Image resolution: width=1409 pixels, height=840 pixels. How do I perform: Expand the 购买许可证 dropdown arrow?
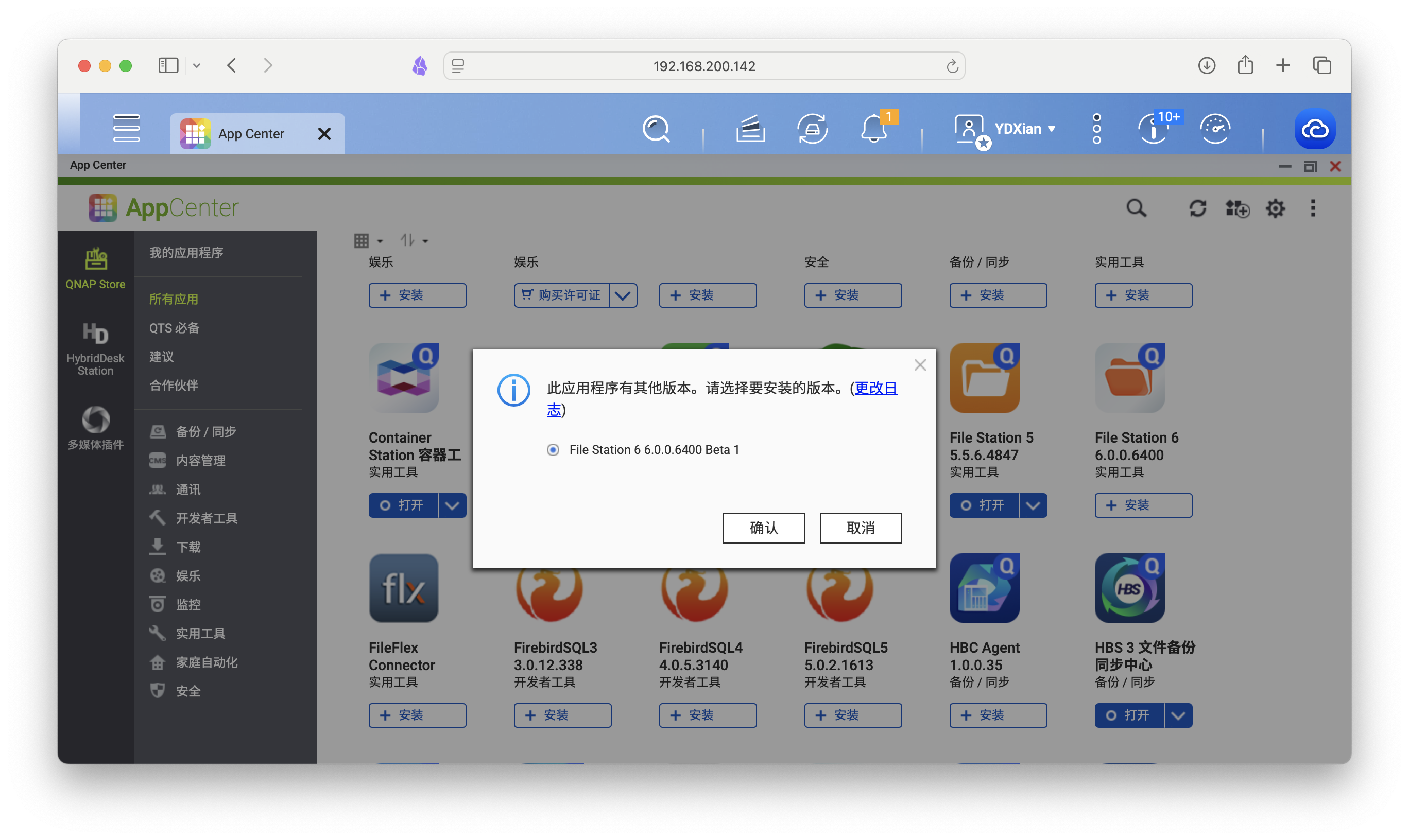pos(623,295)
